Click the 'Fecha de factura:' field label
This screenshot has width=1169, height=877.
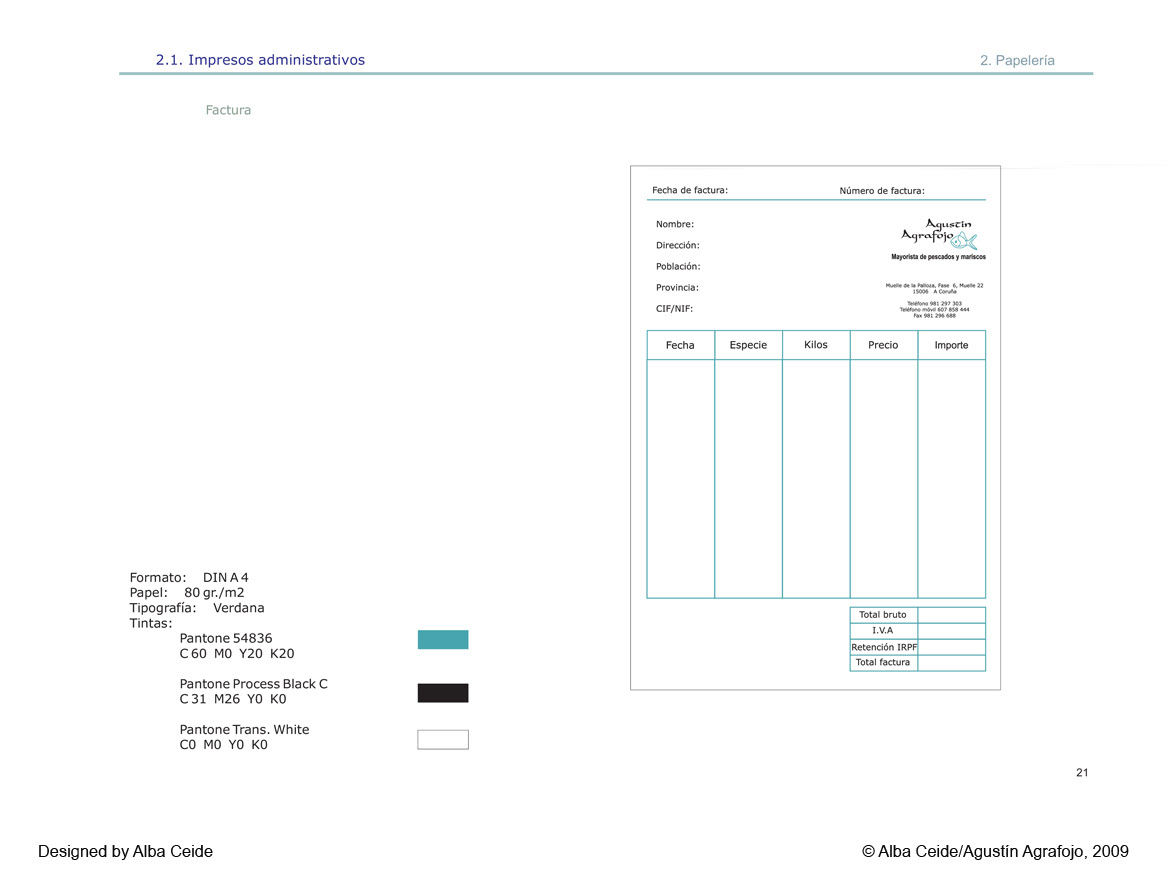(690, 190)
